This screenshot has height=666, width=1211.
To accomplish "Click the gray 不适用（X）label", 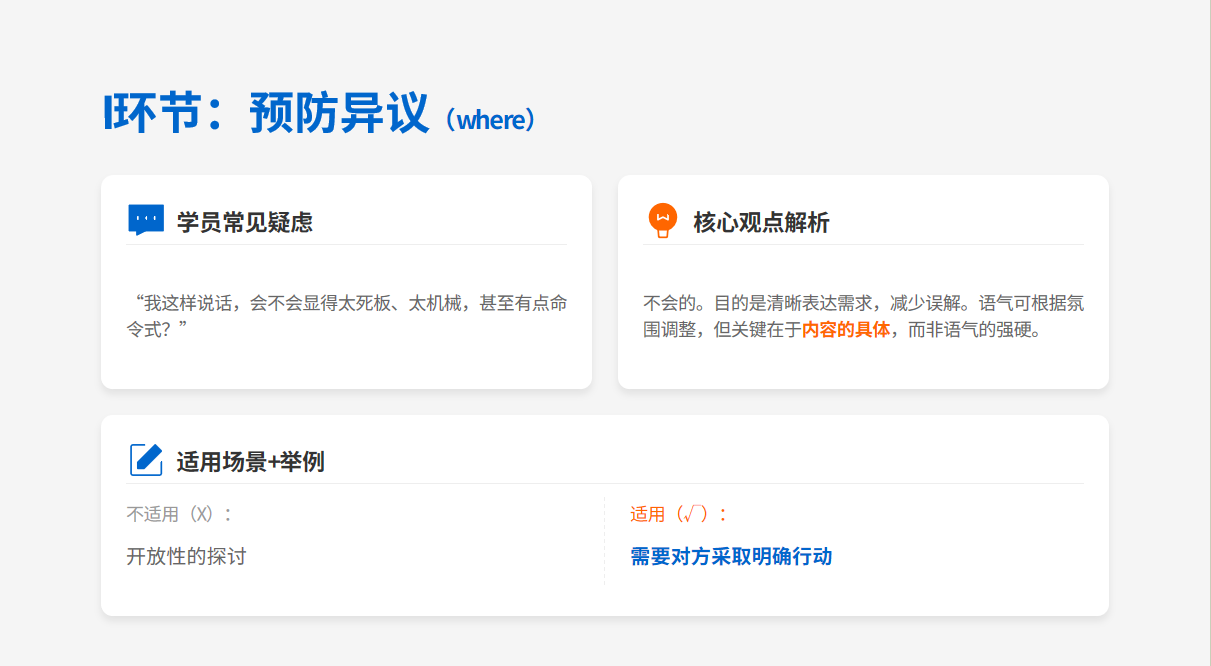I will click(180, 514).
